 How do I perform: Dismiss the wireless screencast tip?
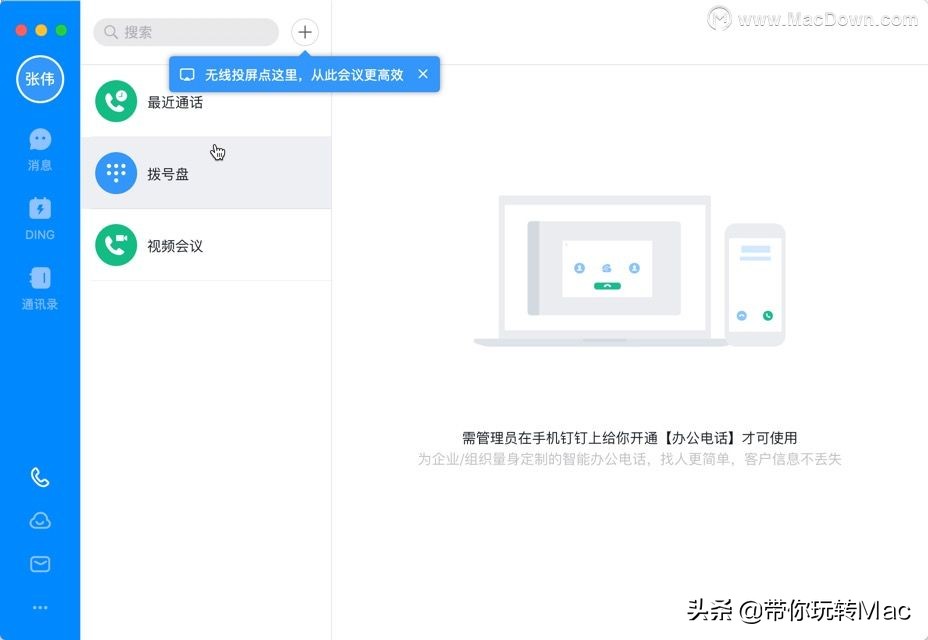pos(423,73)
